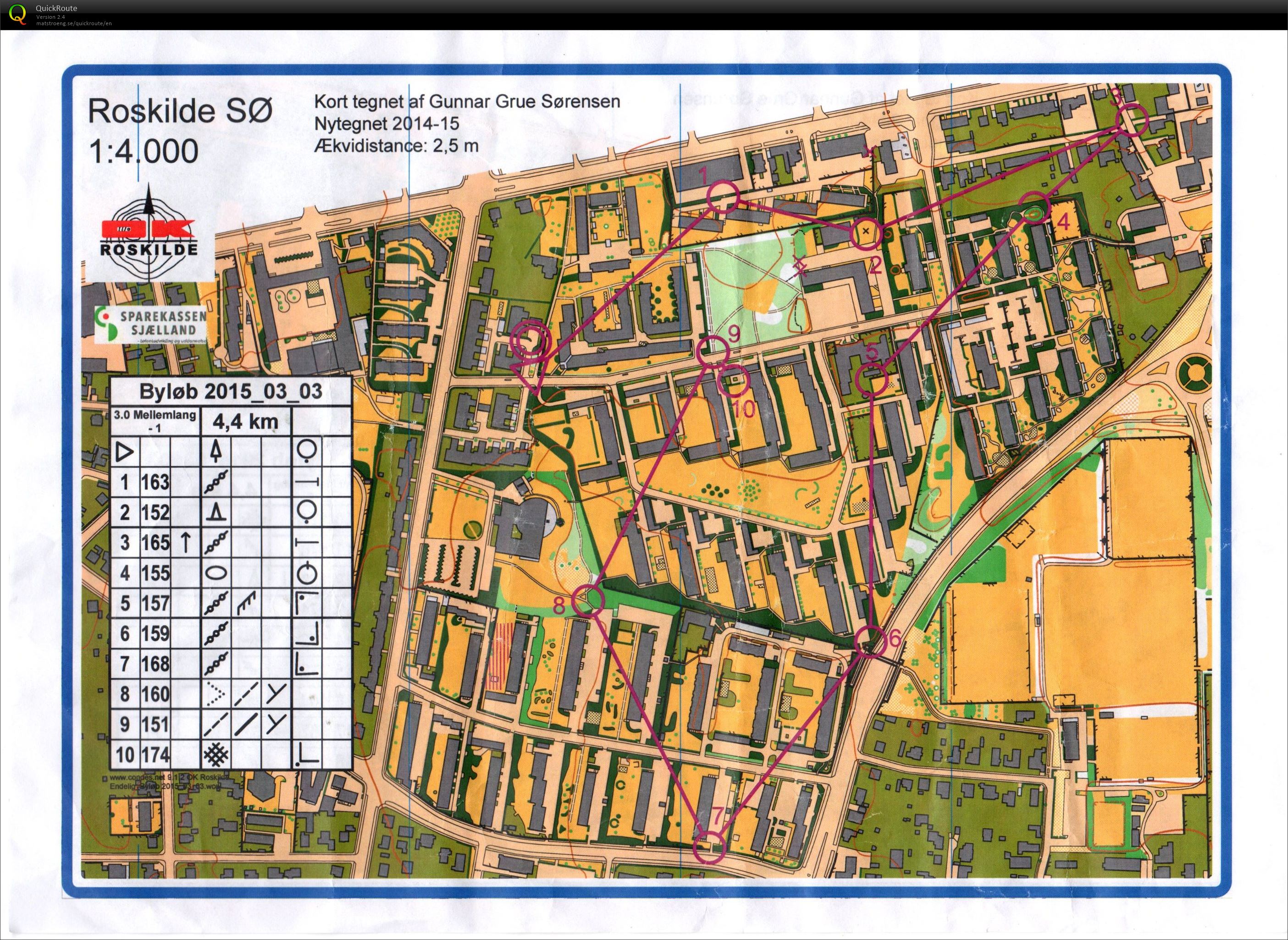Click the "Byløb 2015_03_03" table header

tap(231, 391)
